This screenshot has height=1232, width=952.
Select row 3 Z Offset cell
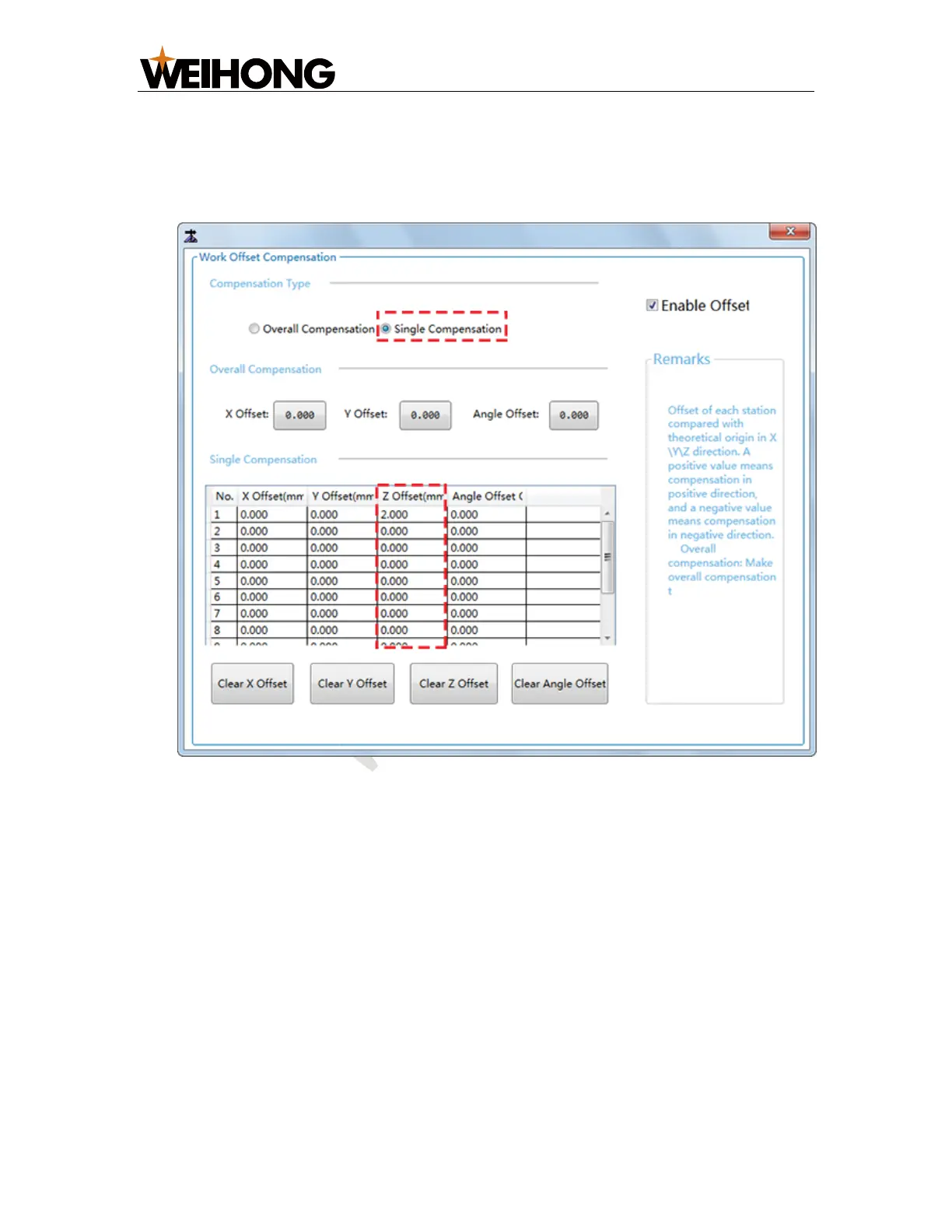412,548
